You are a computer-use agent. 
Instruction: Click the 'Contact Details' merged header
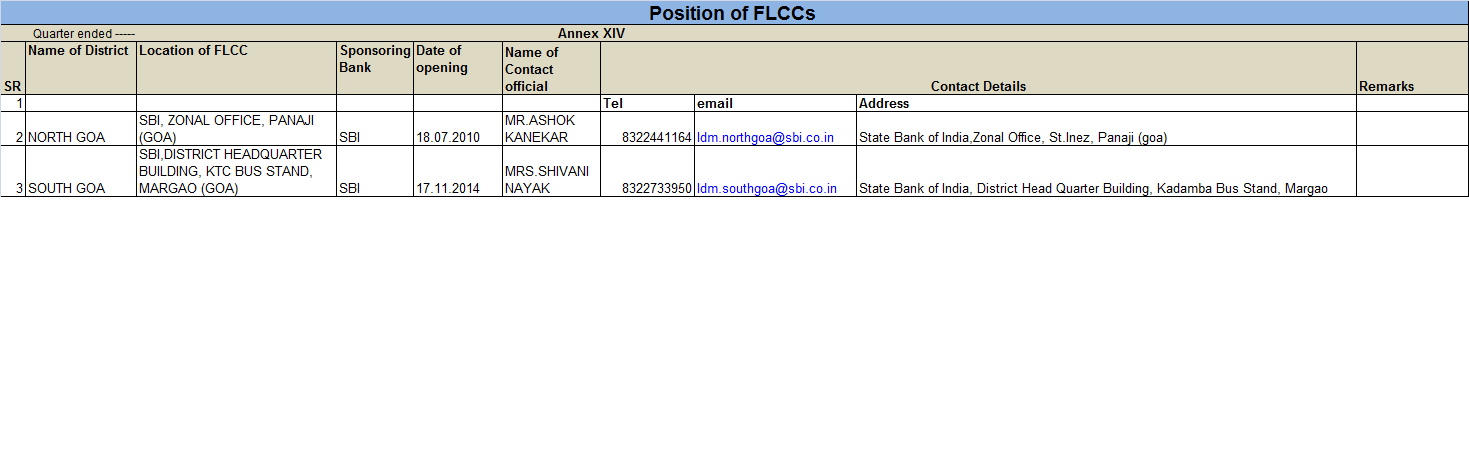[x=978, y=86]
